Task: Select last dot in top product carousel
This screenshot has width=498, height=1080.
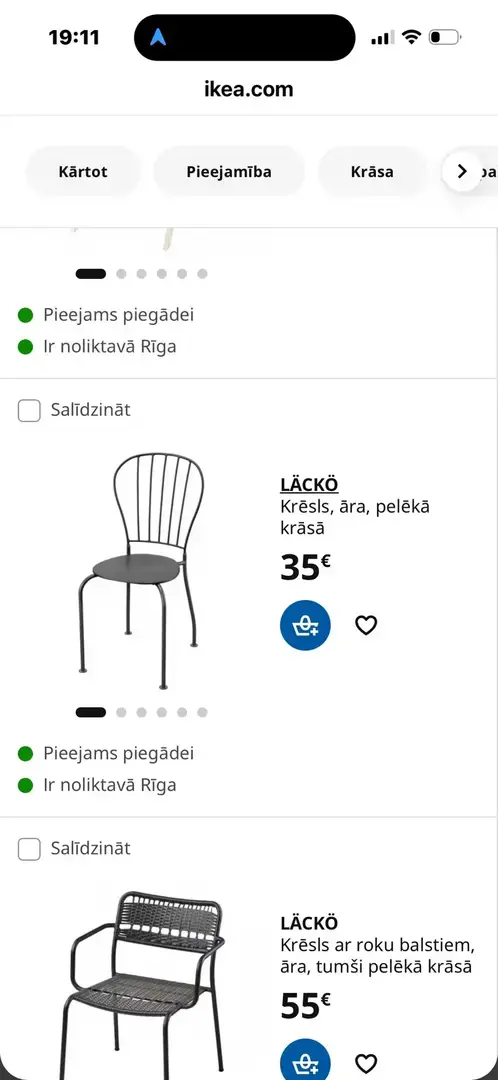Action: coord(202,273)
